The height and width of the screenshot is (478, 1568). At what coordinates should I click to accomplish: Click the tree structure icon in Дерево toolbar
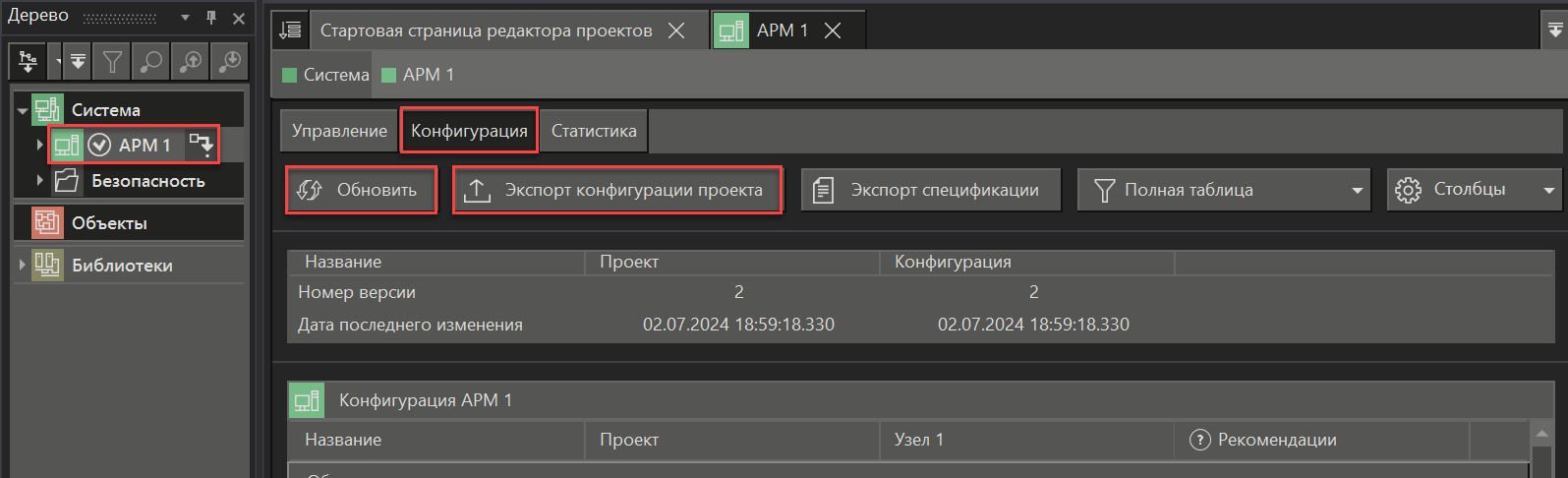click(28, 63)
